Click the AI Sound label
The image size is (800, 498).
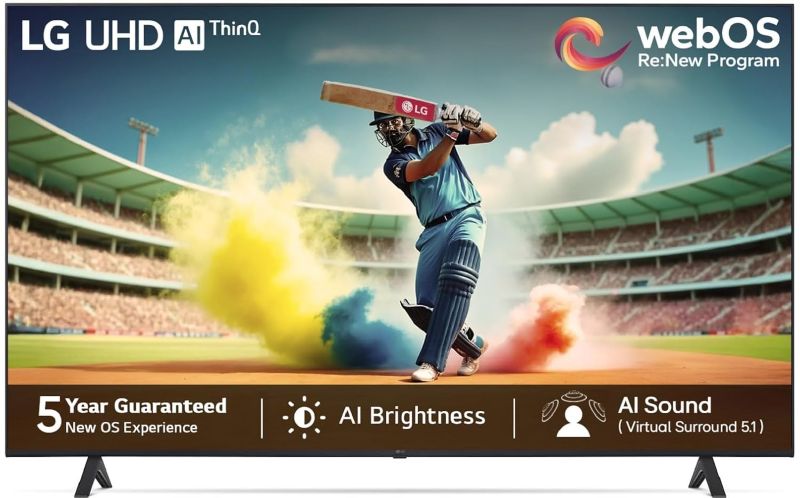(665, 406)
